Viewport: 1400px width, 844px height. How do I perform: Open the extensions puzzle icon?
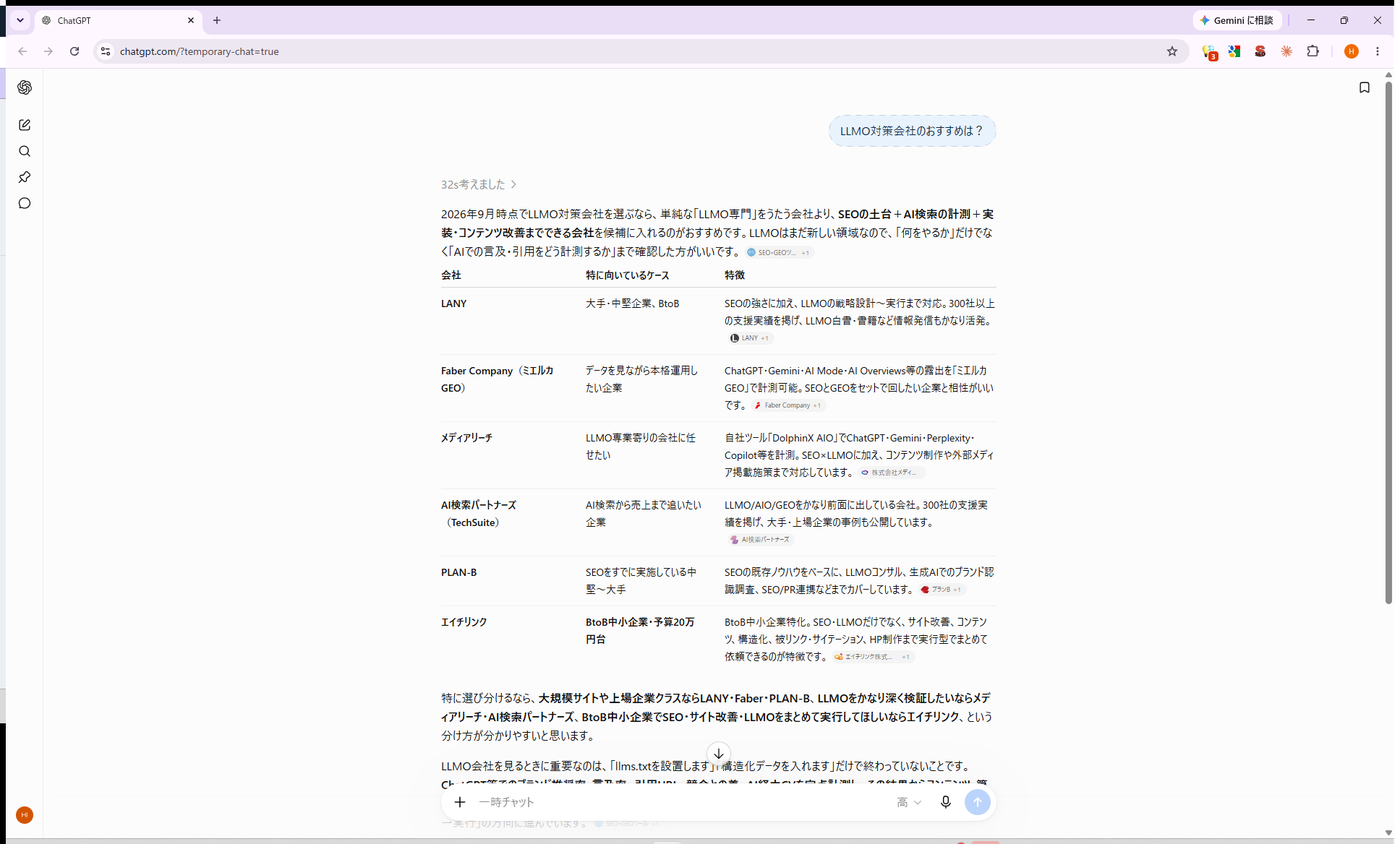[1313, 51]
